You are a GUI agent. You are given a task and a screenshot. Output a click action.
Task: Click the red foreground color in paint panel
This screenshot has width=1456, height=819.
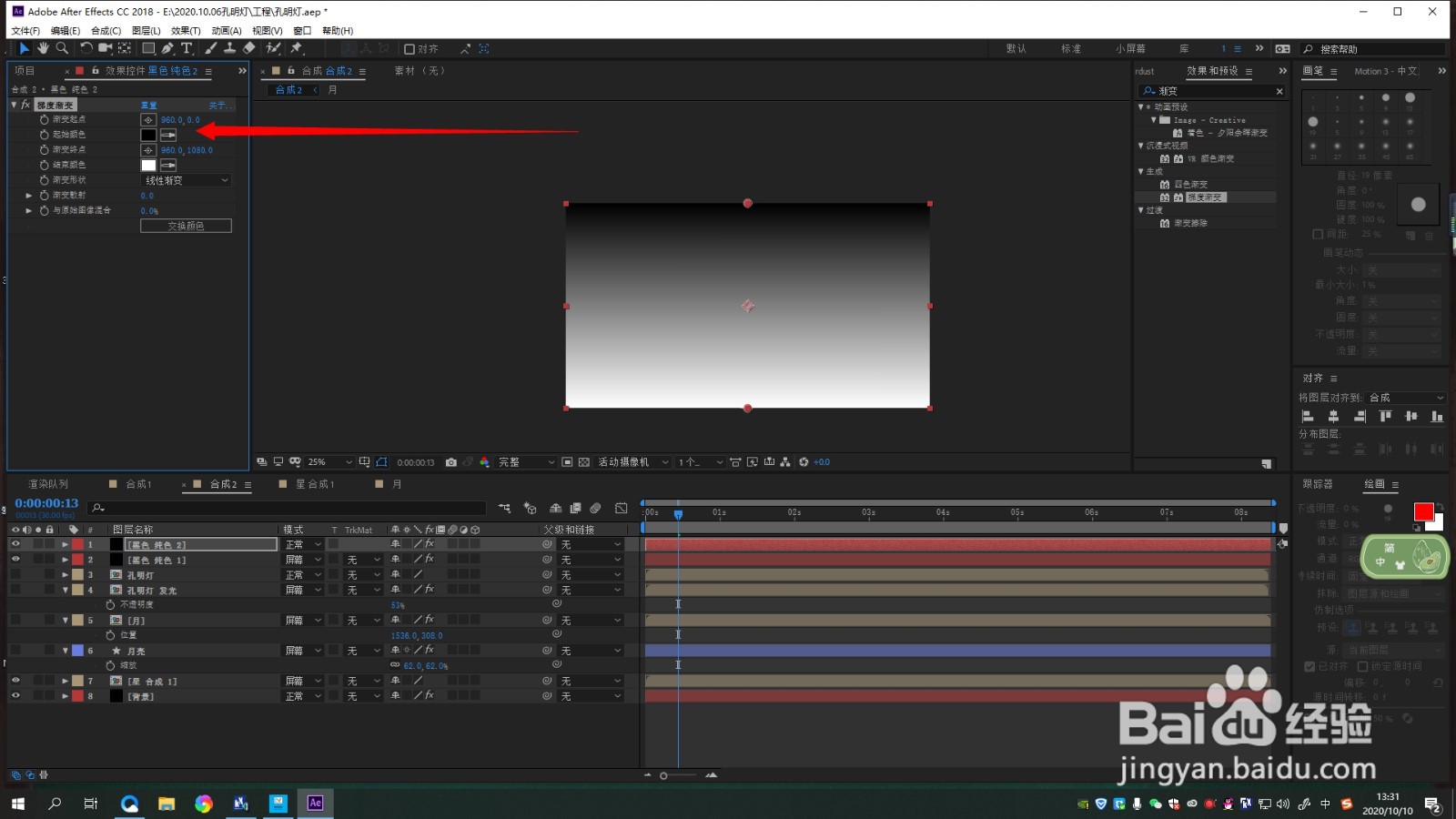click(x=1423, y=512)
